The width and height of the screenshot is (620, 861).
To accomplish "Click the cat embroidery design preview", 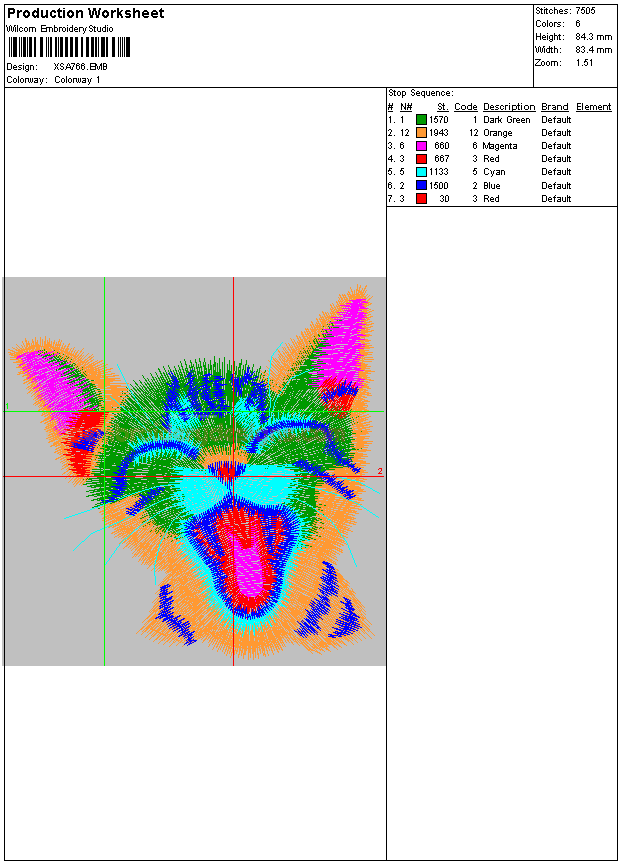I will point(194,471).
